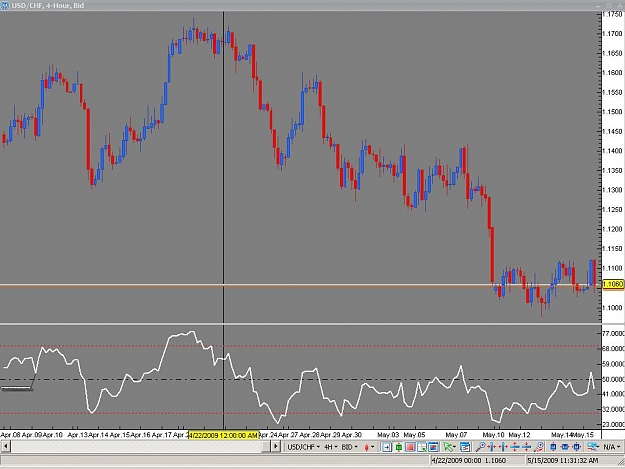Click the right scroll arrow button
The width and height of the screenshot is (625, 469).
tap(275, 447)
